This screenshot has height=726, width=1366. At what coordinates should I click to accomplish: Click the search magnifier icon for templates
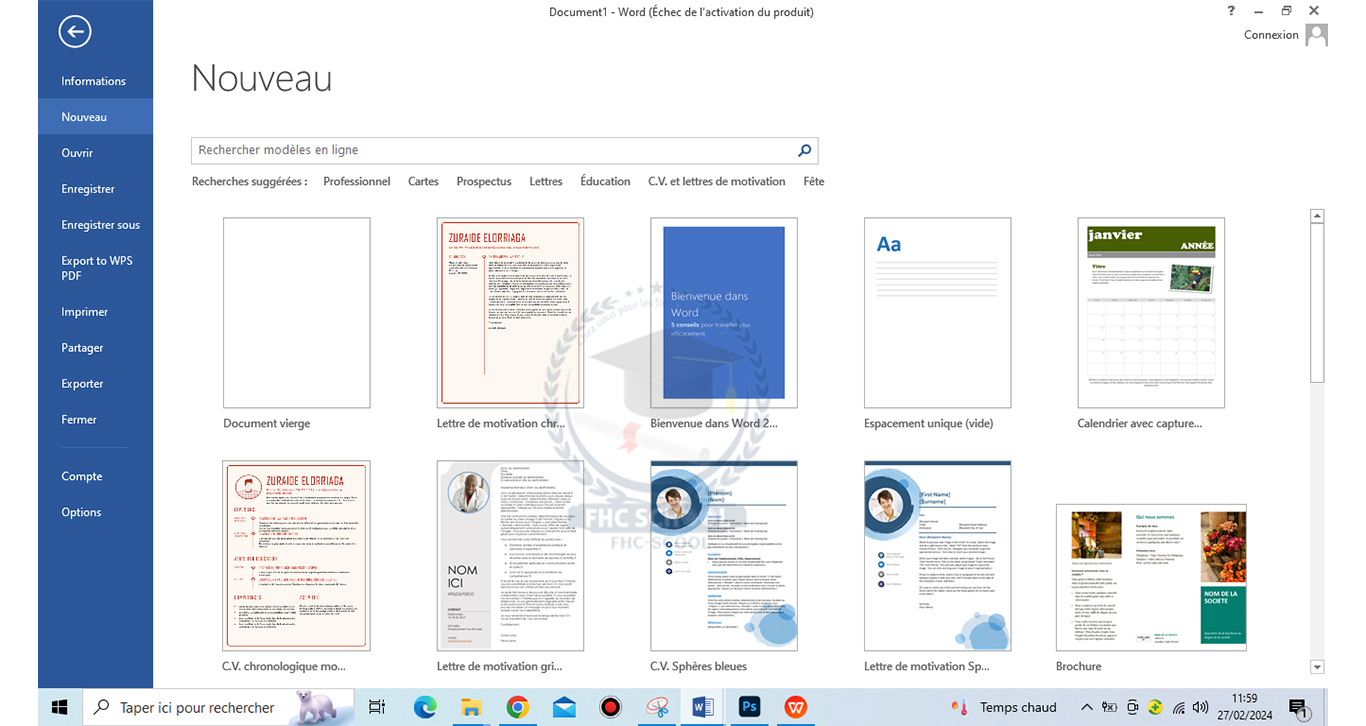click(x=804, y=151)
